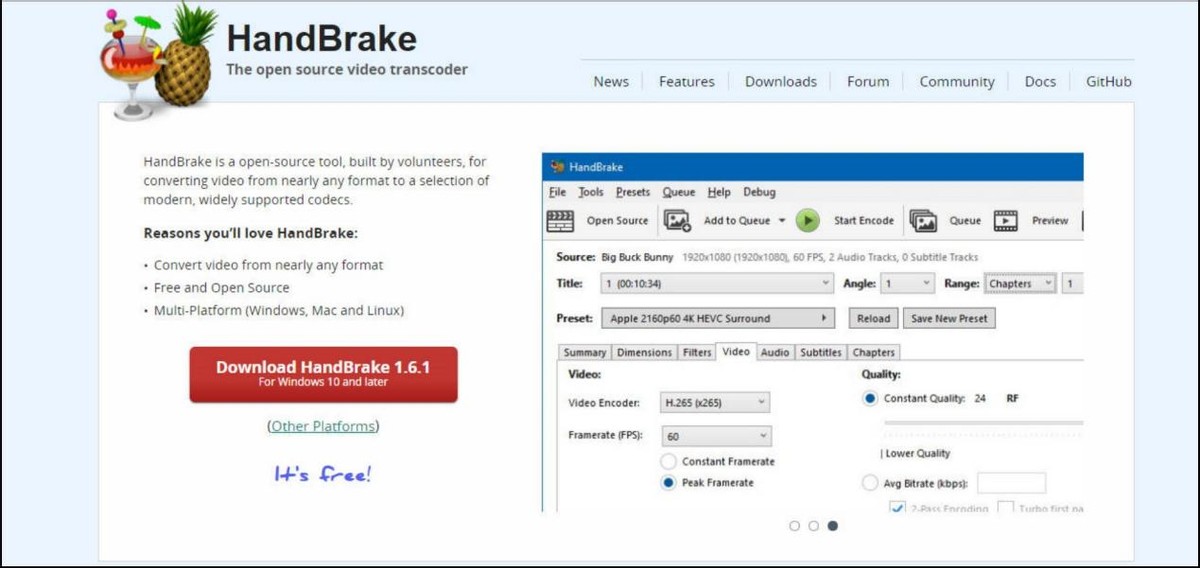Click the Download HandBrake 1.6.1 button
The image size is (1200, 568).
pos(323,374)
